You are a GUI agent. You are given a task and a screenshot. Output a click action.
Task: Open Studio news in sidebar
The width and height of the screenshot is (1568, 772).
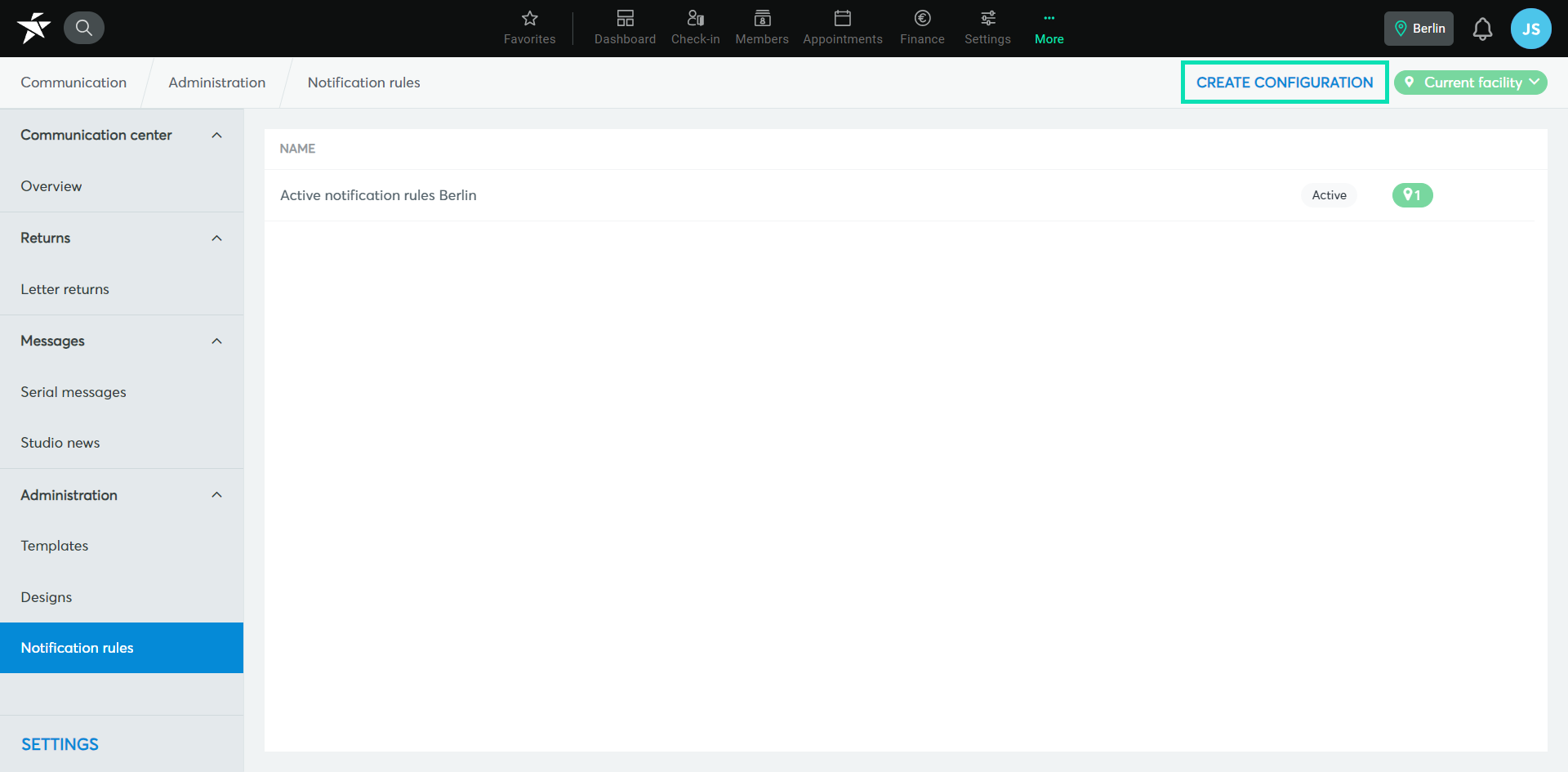122,443
